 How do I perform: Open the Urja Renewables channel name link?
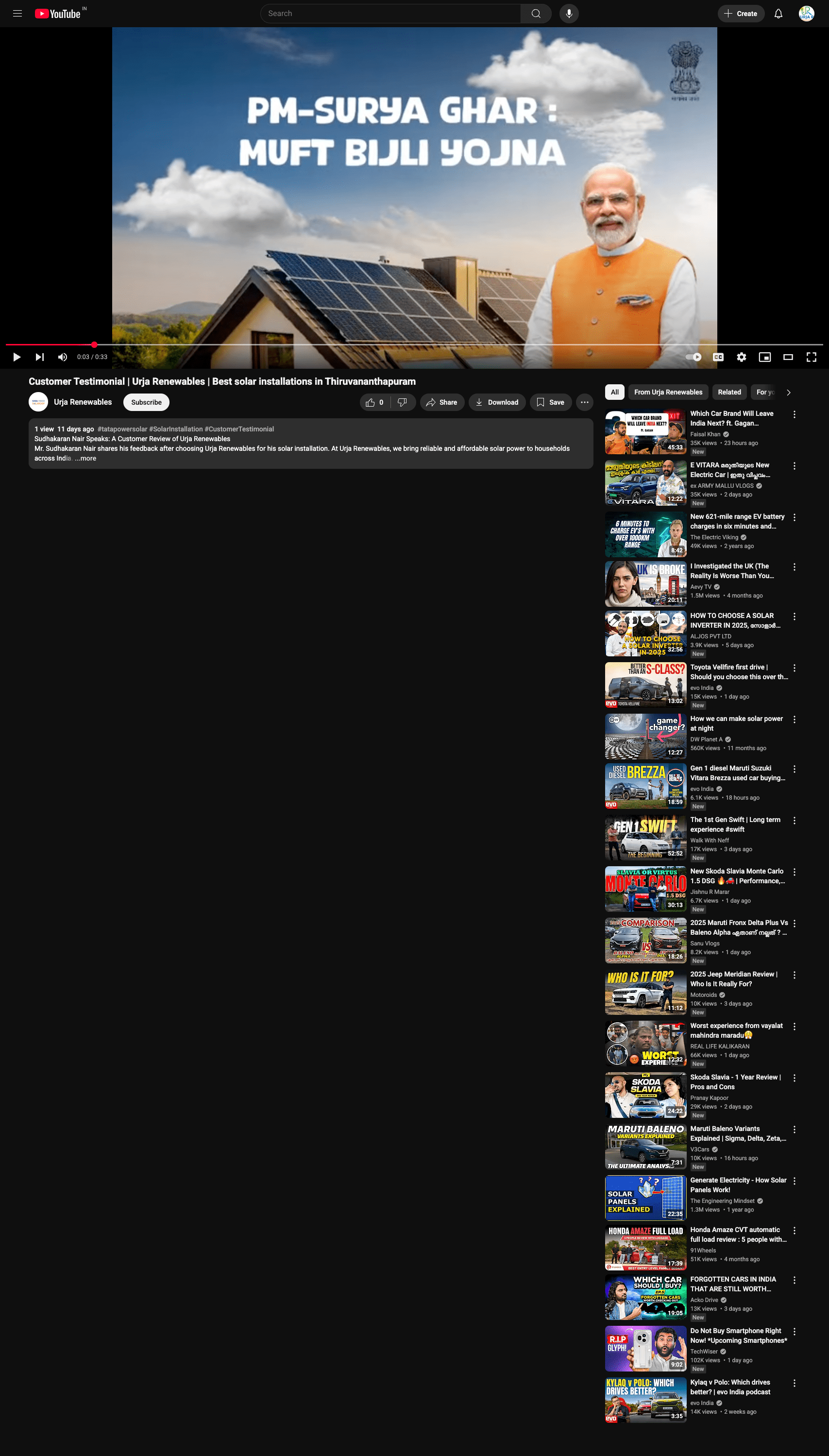83,402
